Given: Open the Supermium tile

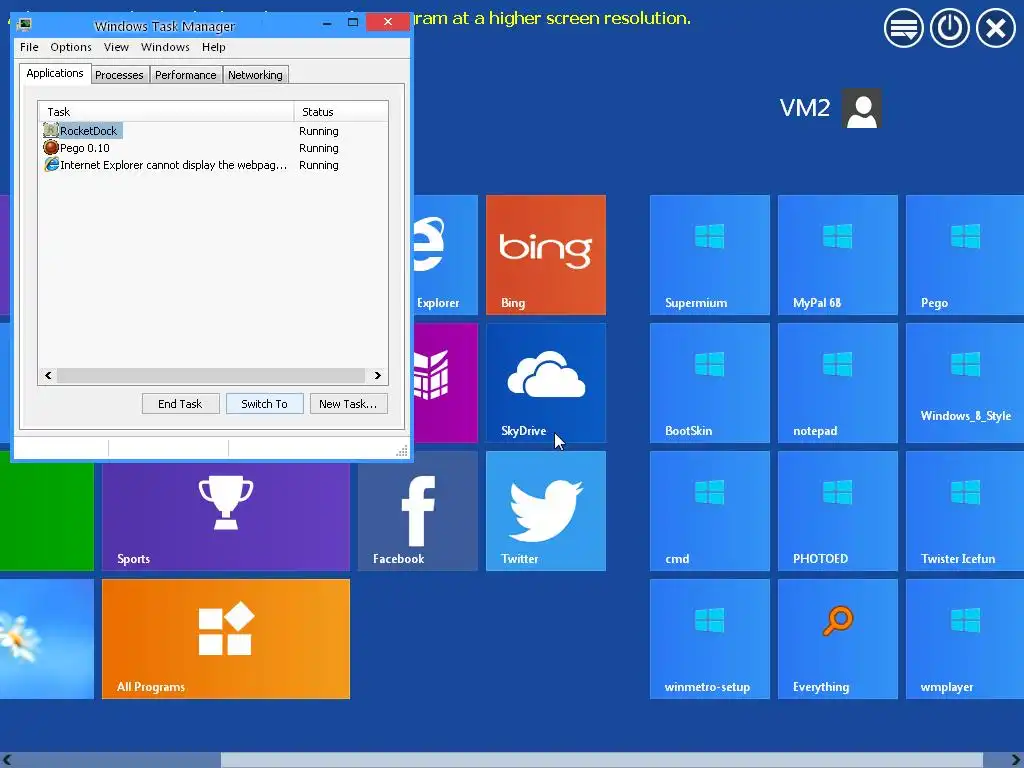Looking at the screenshot, I should [x=709, y=255].
